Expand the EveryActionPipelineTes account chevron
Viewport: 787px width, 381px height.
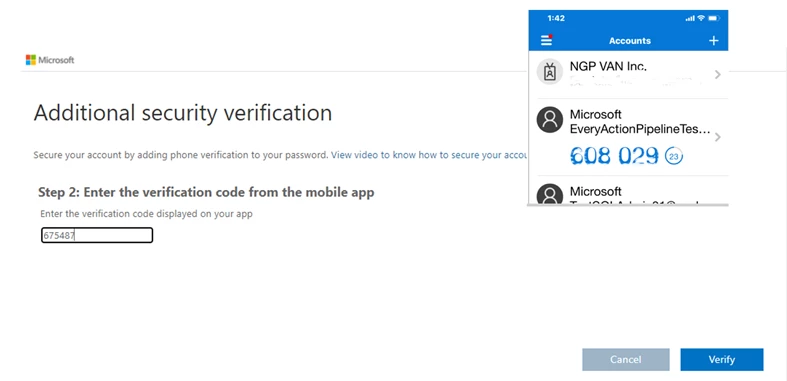(717, 137)
